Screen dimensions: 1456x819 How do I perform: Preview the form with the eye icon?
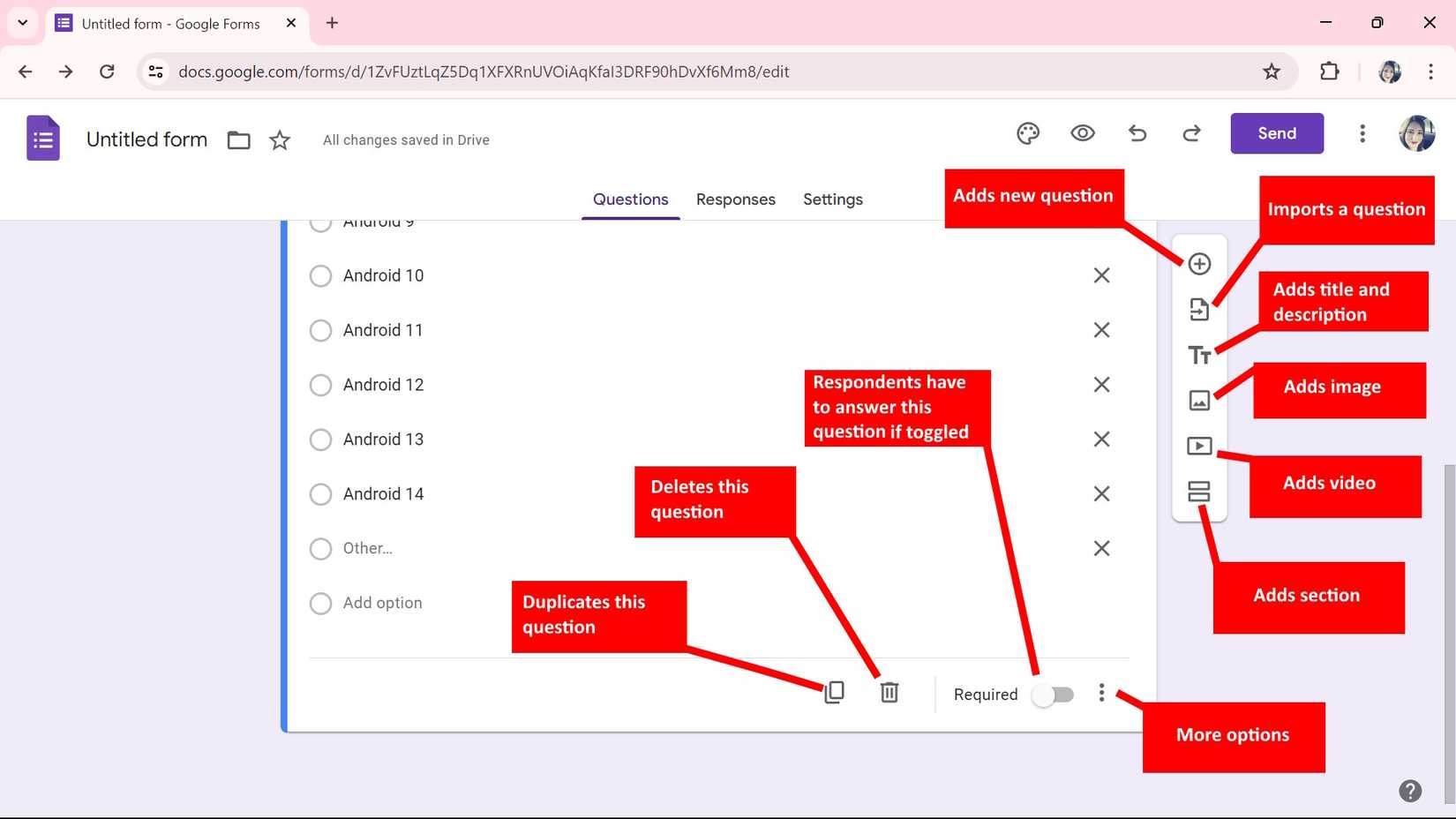[1083, 133]
